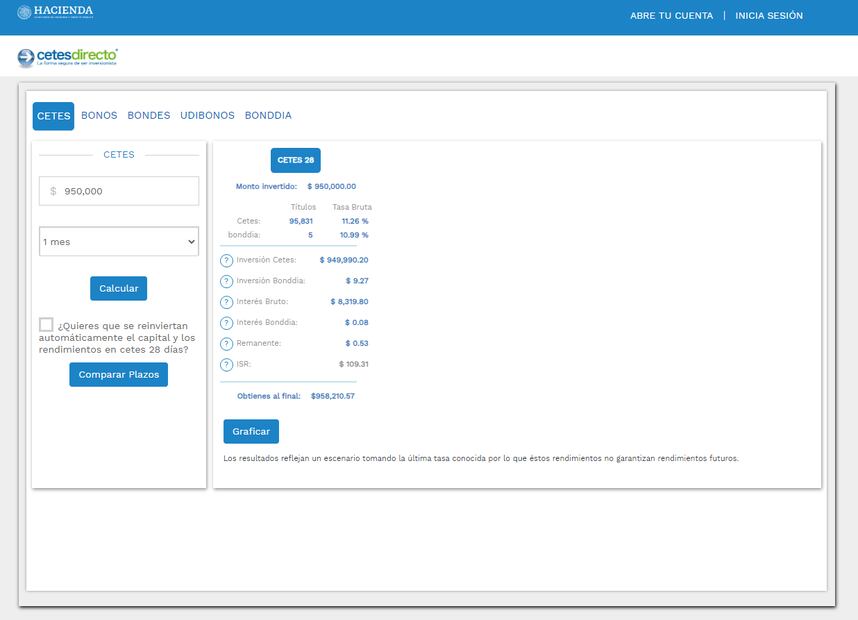Click the bonddia títulos value 5
Viewport: 858px width, 620px height.
(310, 235)
